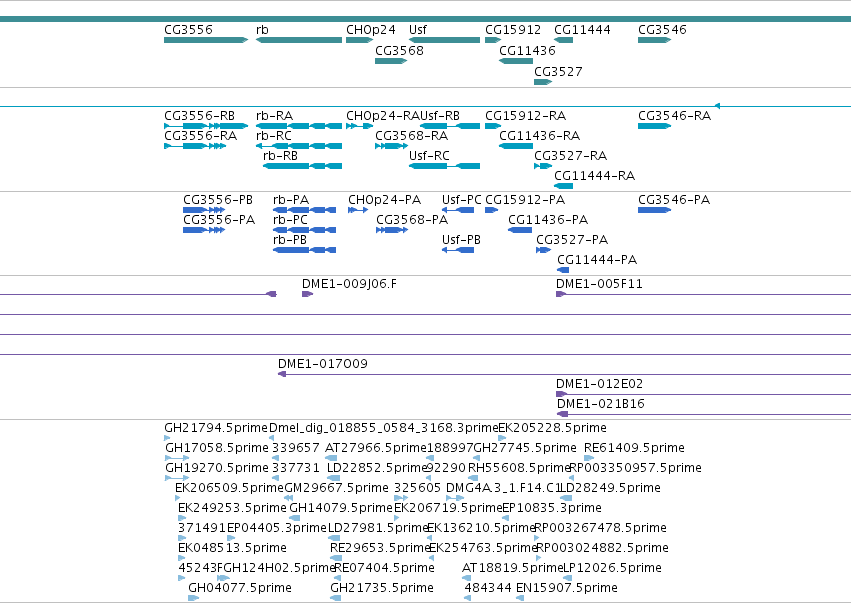Click protein CG3546-PA

tap(655, 211)
